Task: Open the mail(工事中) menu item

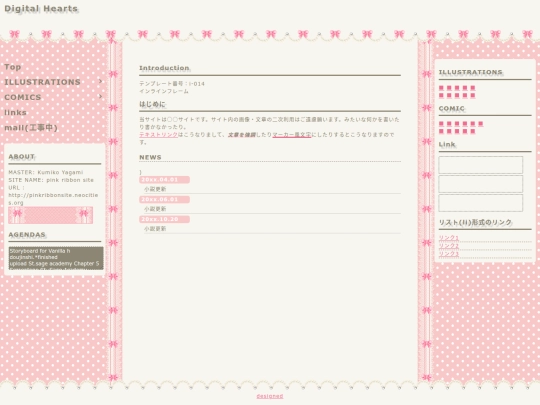Action: [x=31, y=127]
